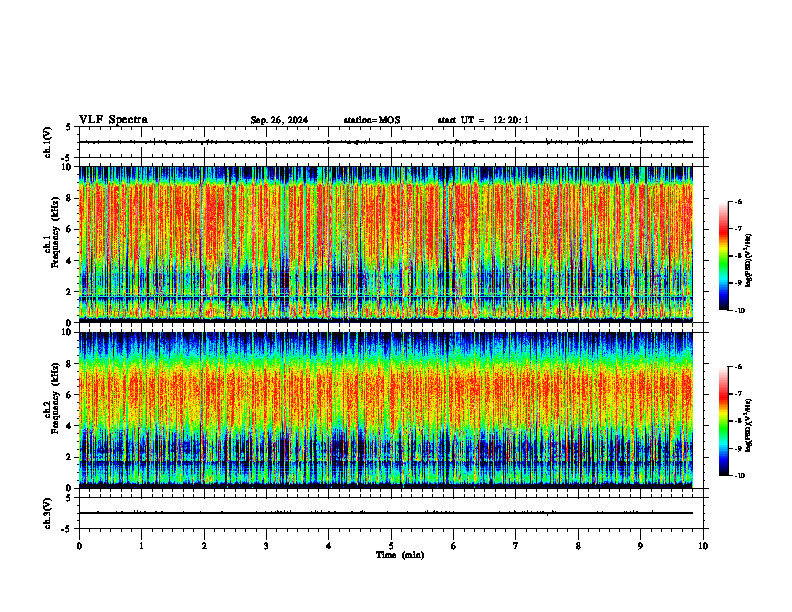Click the log(PSD) label beside ch.1 colorbar
Image resolution: width=792 pixels, height=612 pixels.
coord(749,260)
